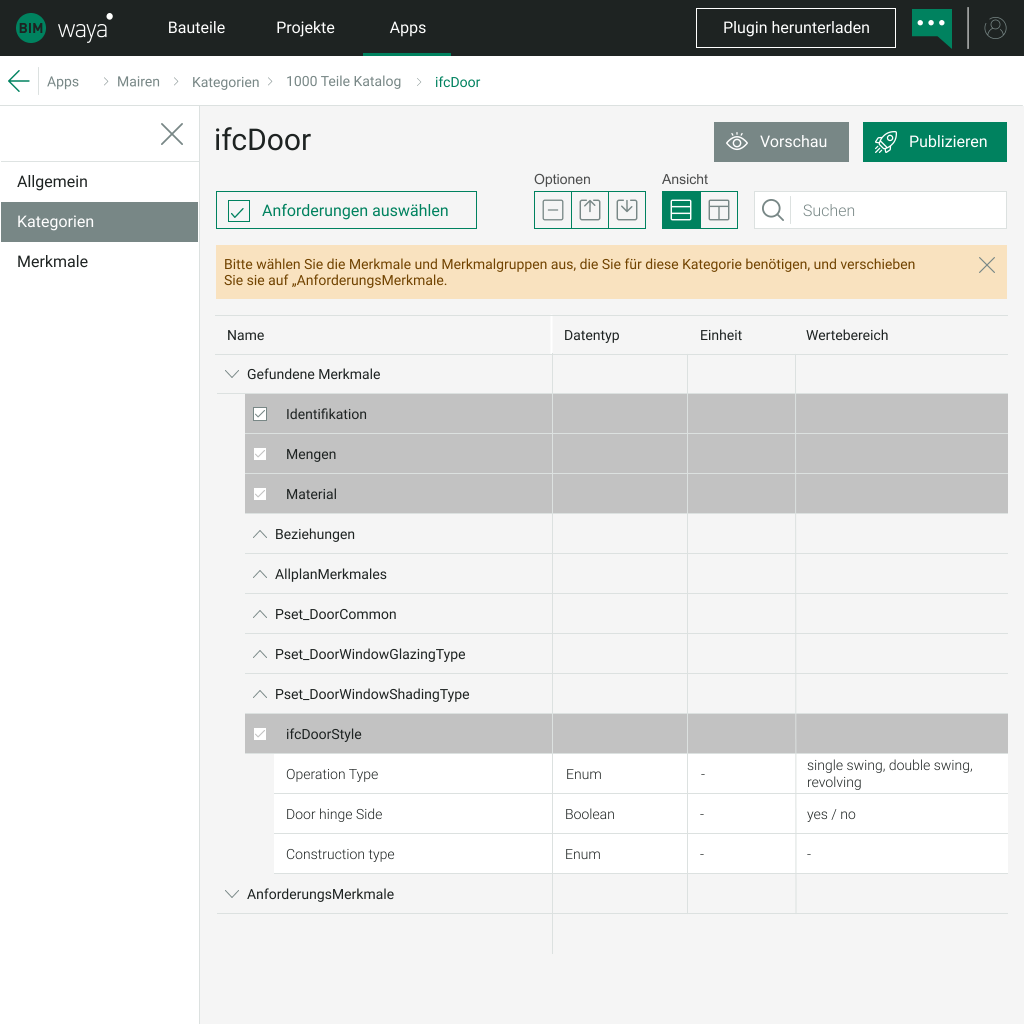1024x1024 pixels.
Task: Close the left sidebar panel
Action: pos(172,134)
